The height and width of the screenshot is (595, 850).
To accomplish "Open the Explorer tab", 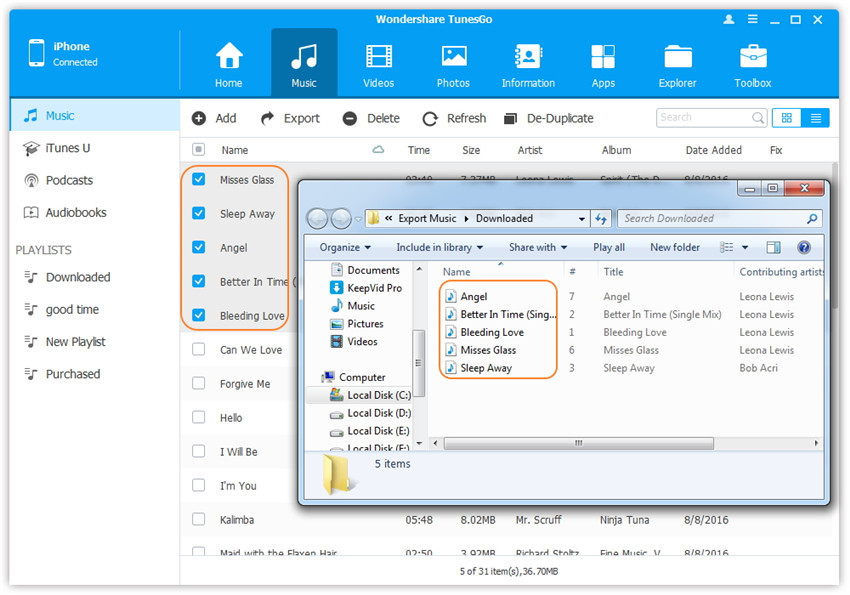I will 678,64.
